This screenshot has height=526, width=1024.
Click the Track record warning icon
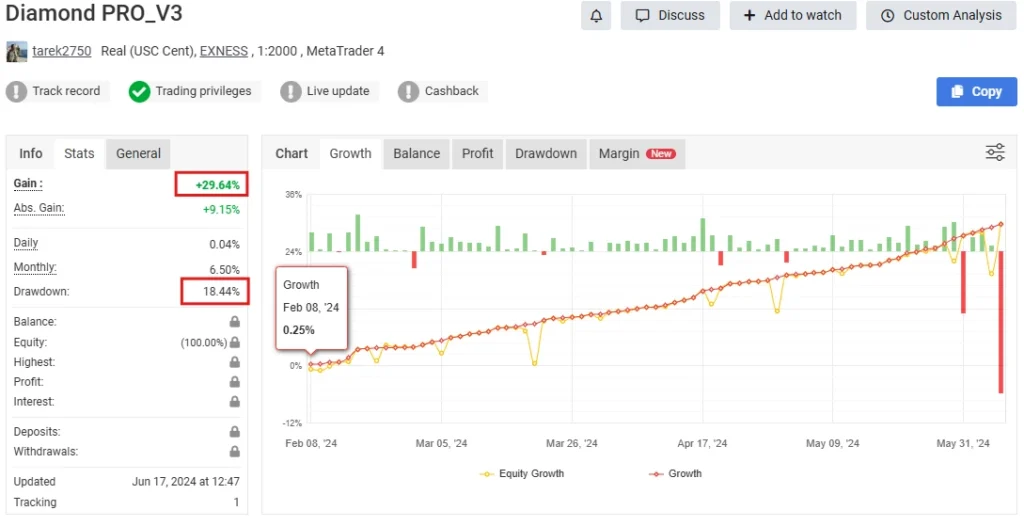17,91
